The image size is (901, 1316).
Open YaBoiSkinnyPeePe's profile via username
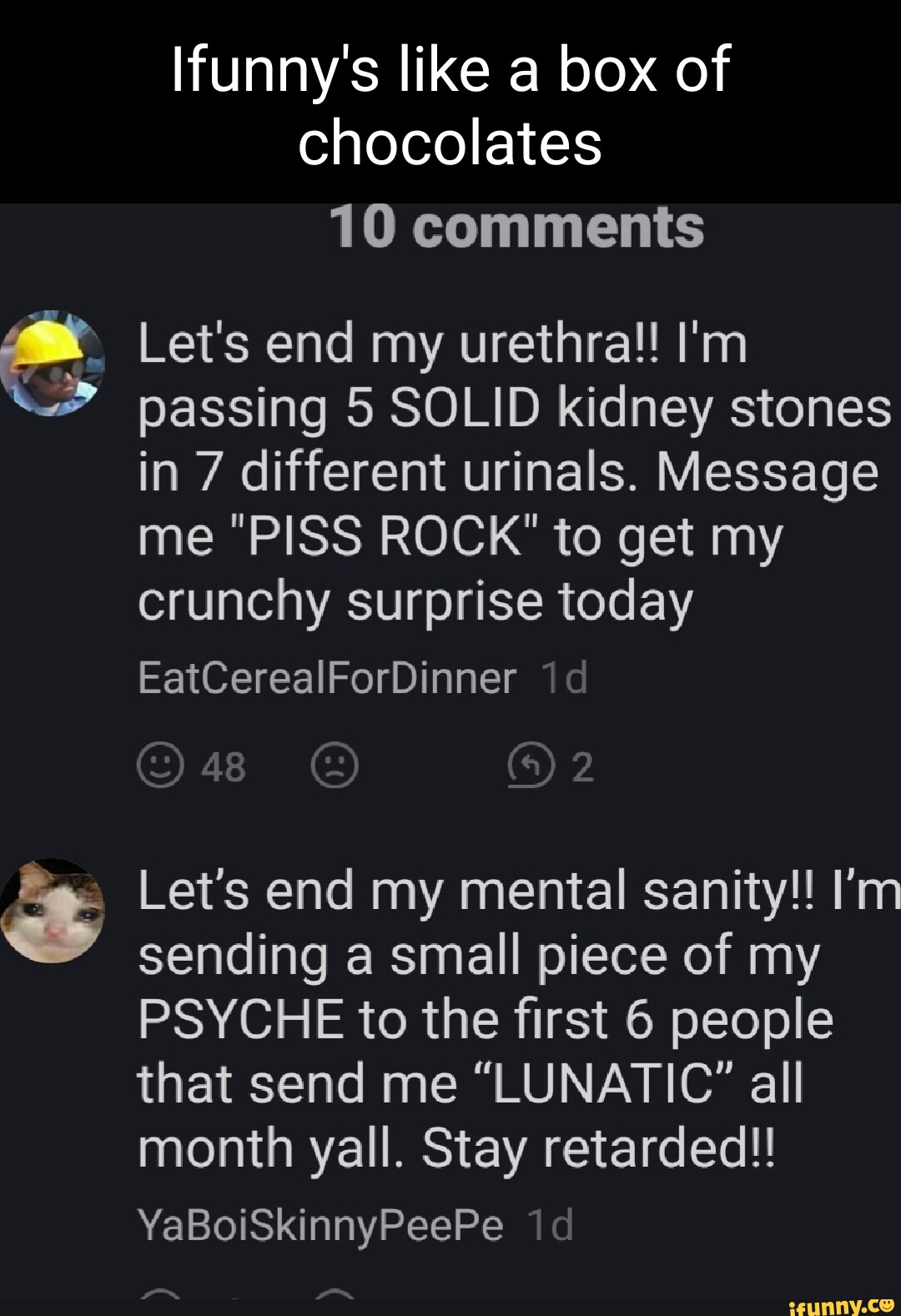[320, 1225]
